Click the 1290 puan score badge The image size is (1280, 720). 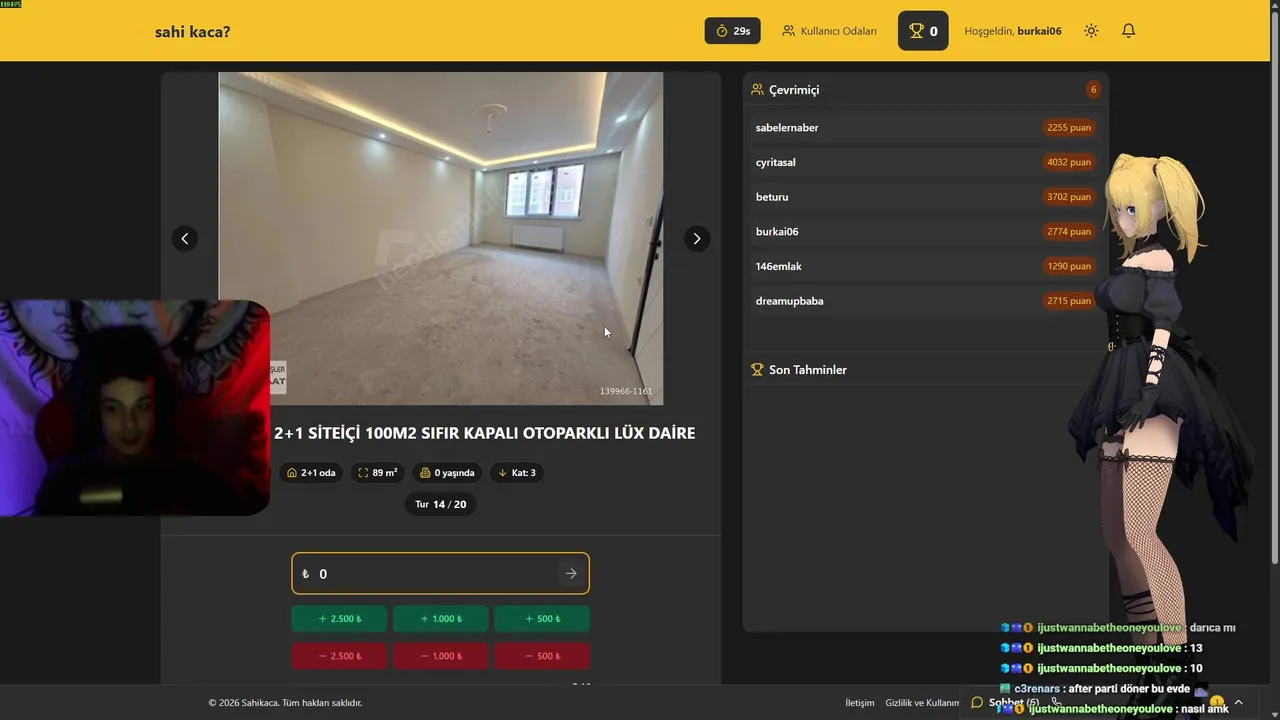click(1068, 266)
